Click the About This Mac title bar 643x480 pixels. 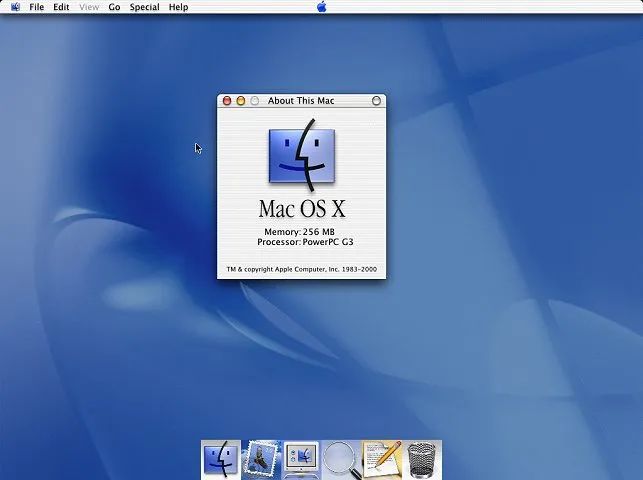tap(301, 101)
